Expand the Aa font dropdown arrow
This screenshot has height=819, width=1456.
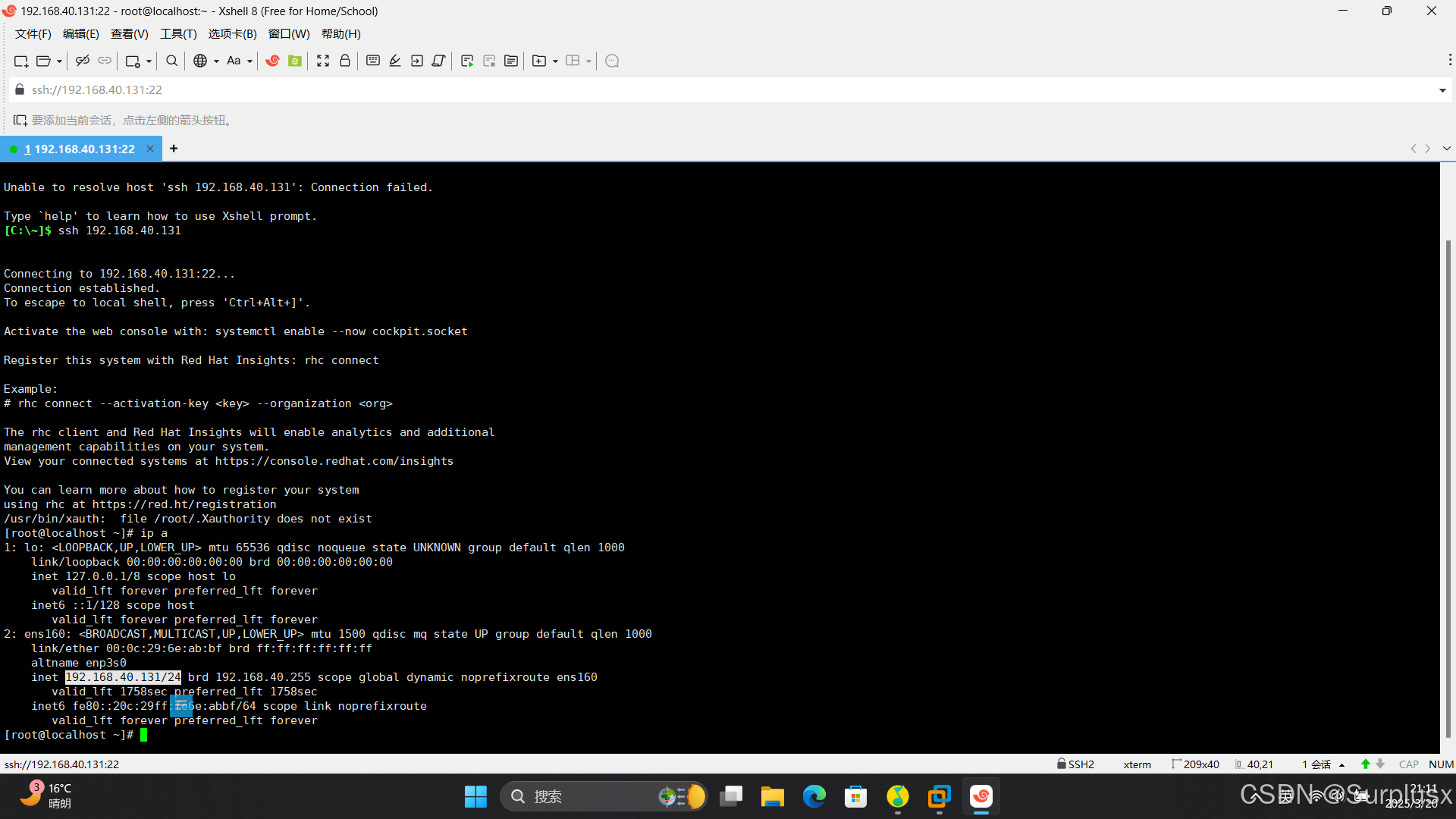[x=249, y=61]
